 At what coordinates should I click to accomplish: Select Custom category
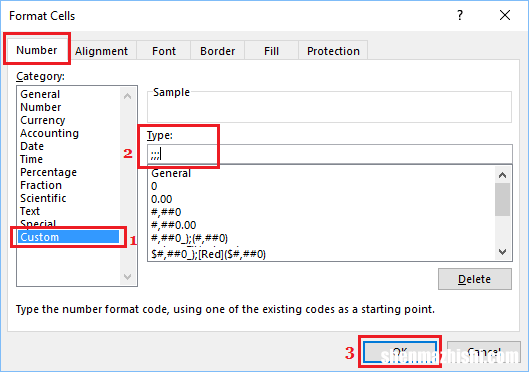click(x=68, y=237)
